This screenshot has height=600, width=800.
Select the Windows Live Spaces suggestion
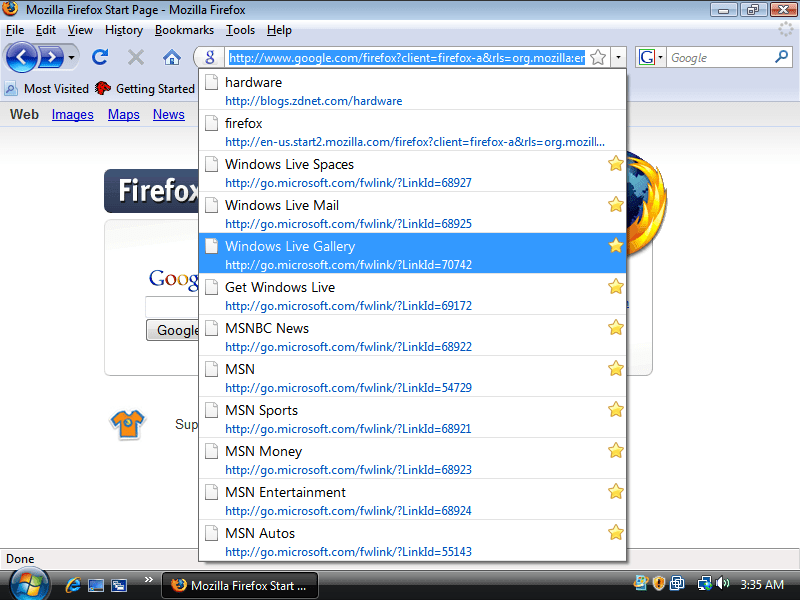[x=412, y=172]
